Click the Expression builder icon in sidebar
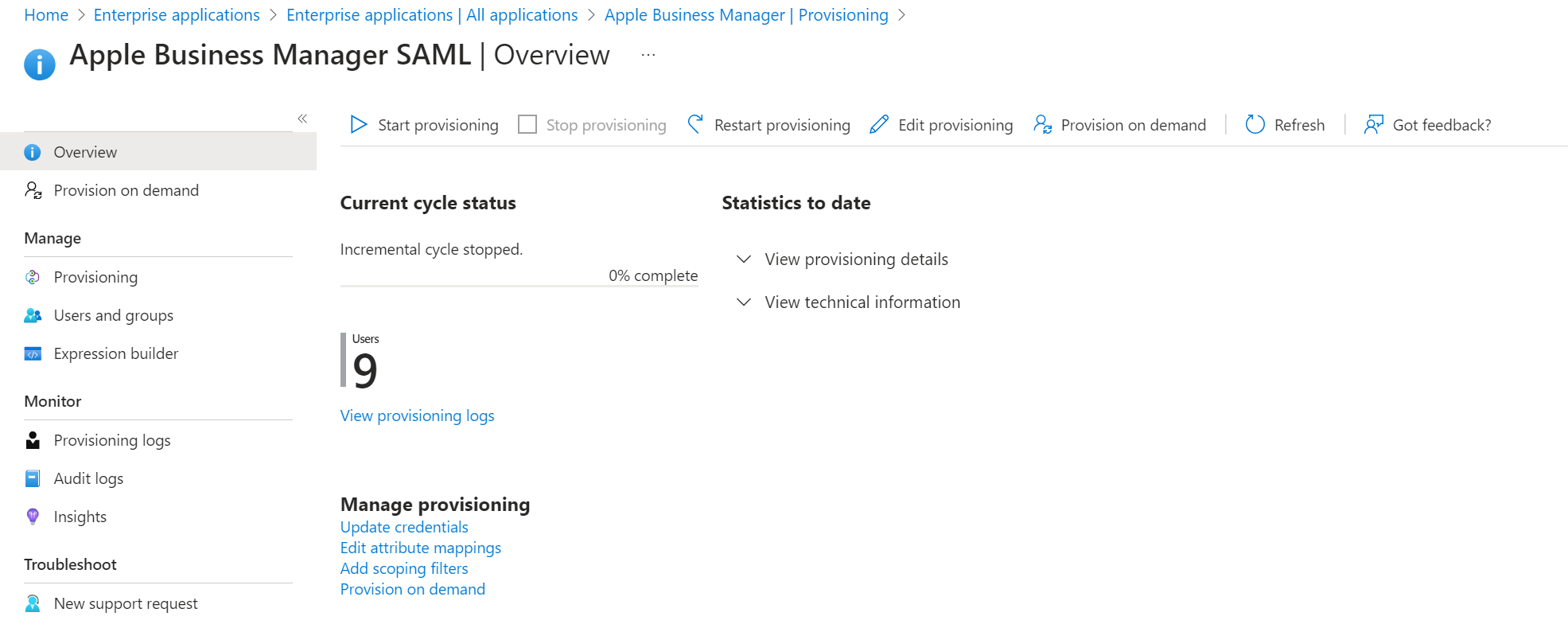Screen dimensions: 1568x628 tap(33, 354)
